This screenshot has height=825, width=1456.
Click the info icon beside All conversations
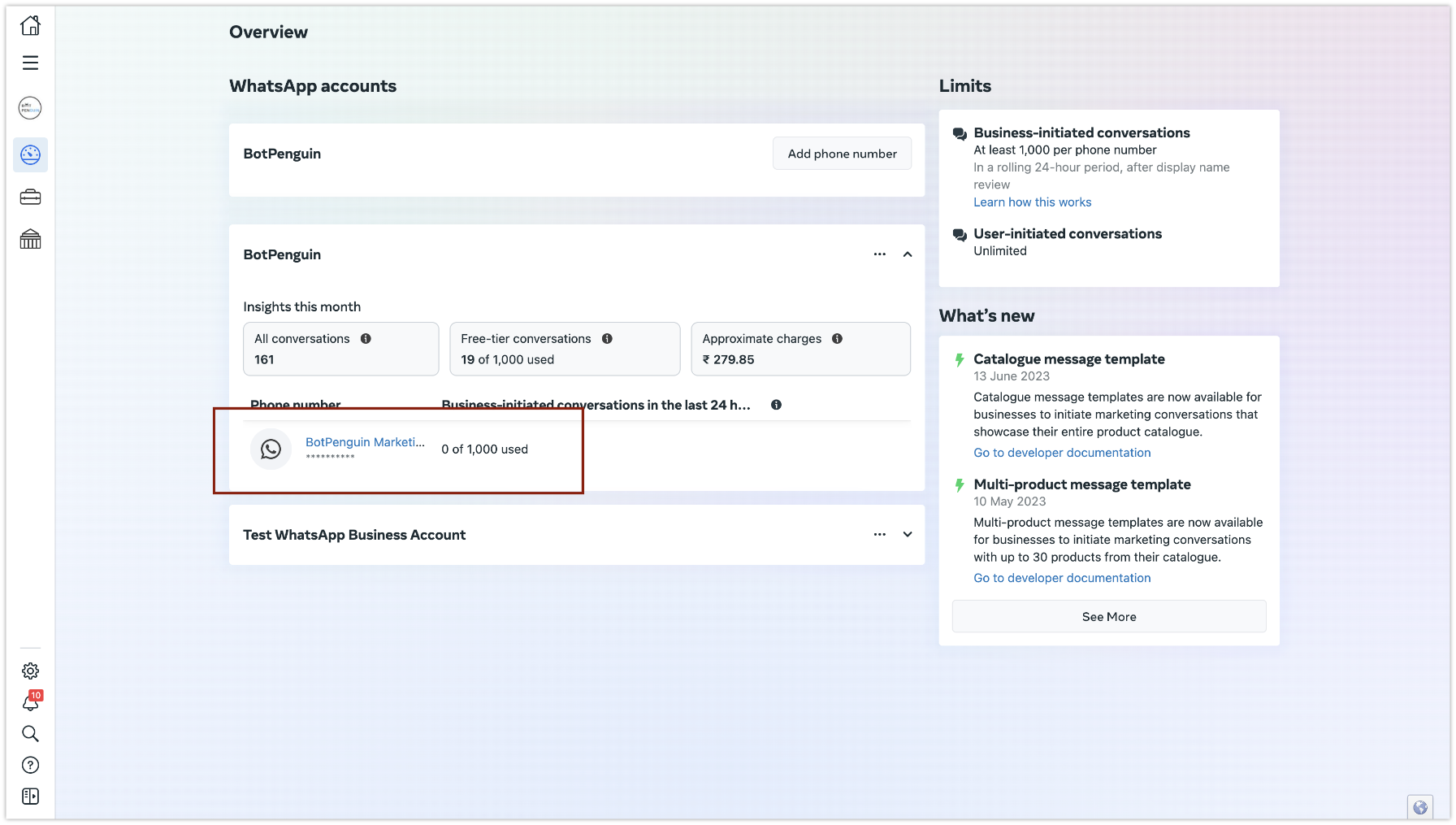click(x=366, y=339)
